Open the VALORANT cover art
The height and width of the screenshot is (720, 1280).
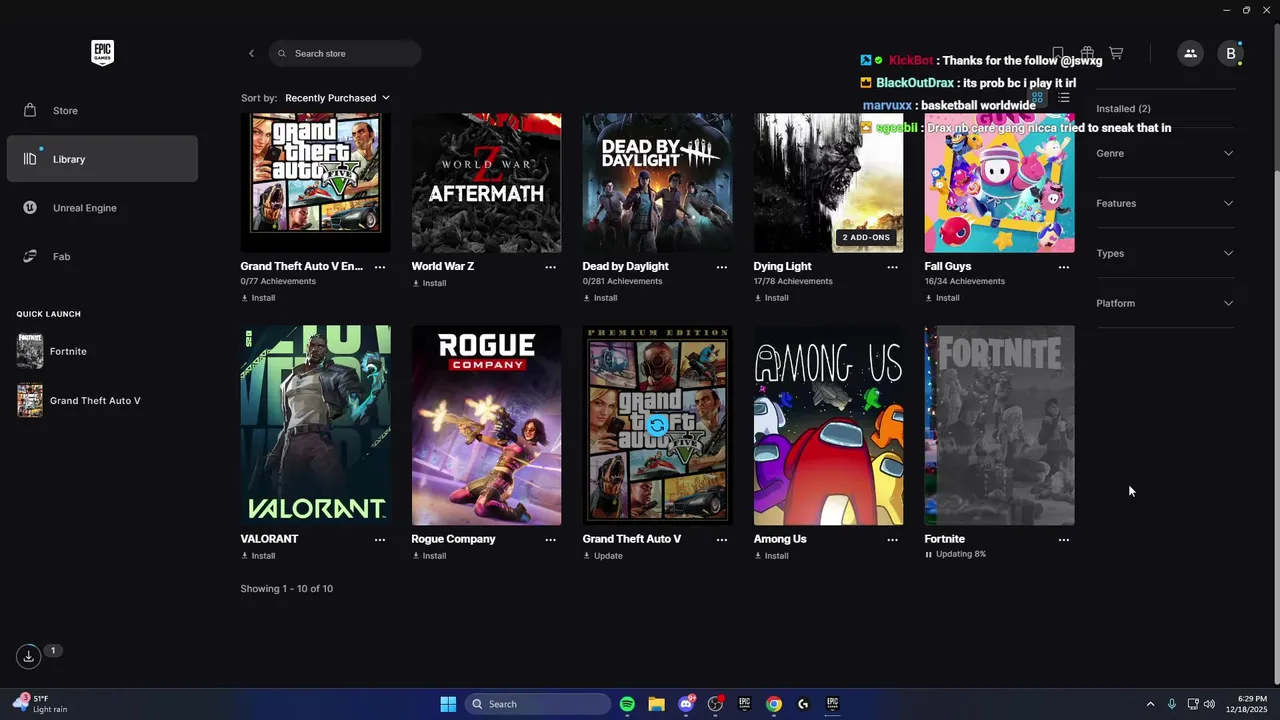[x=316, y=425]
